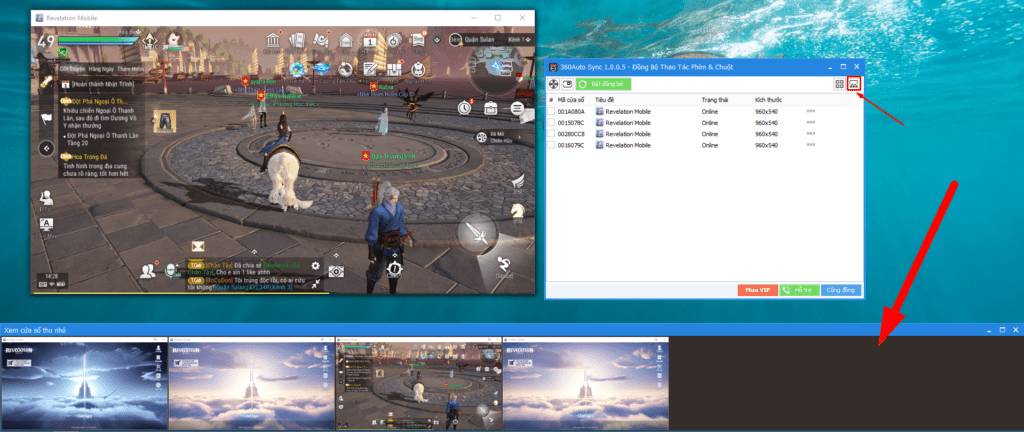Open the options dots for row 00280CC8
Viewport: 1024px width, 432px height.
pyautogui.click(x=811, y=134)
